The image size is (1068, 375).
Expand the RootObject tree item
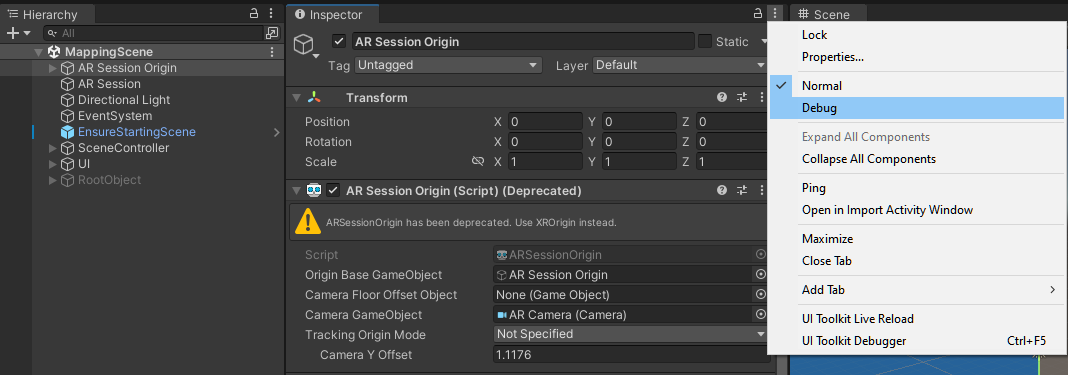[53, 180]
